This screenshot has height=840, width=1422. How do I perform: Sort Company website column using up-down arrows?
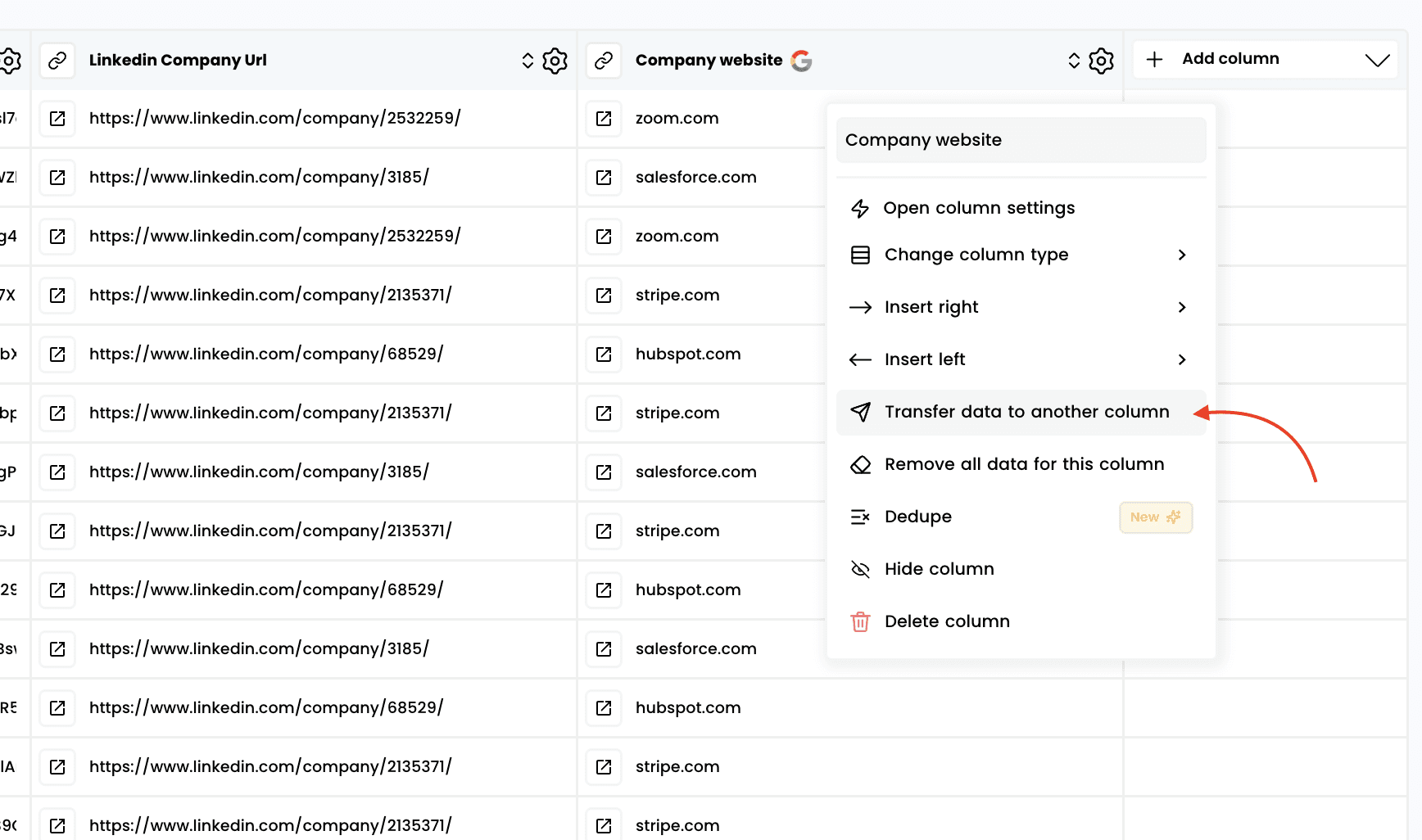click(x=1074, y=61)
